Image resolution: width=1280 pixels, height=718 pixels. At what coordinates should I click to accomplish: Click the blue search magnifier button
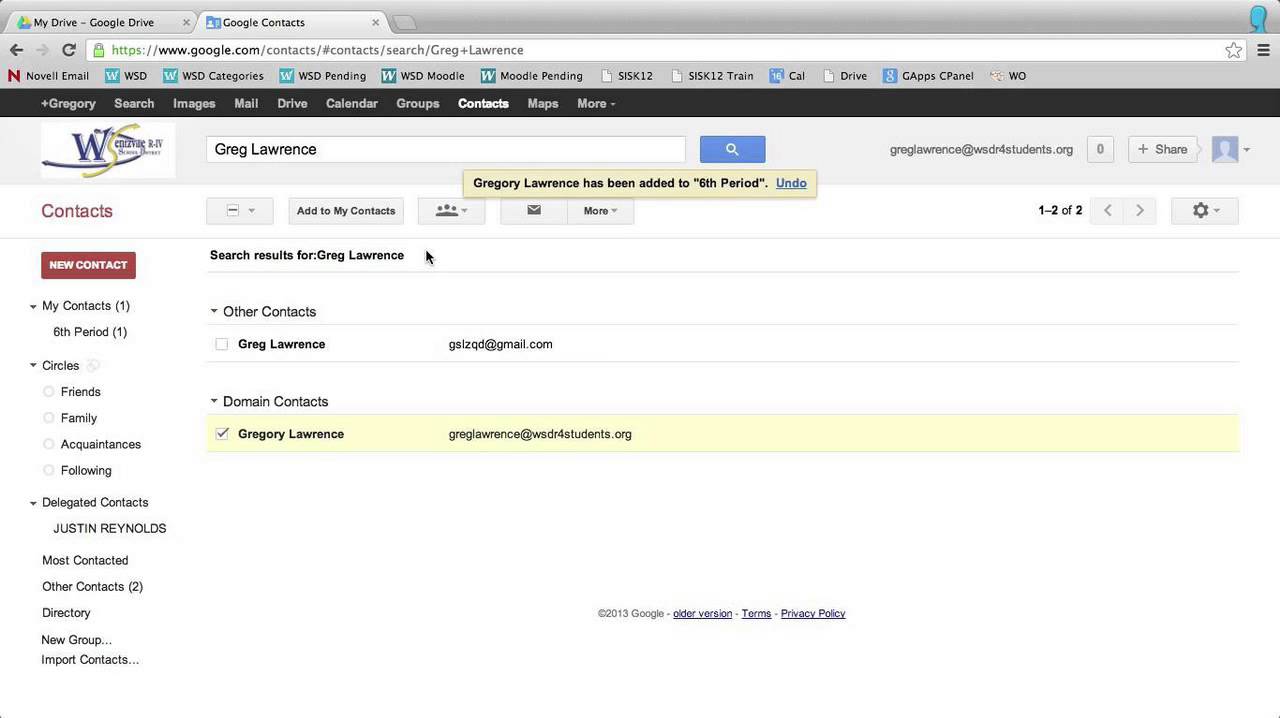(732, 149)
